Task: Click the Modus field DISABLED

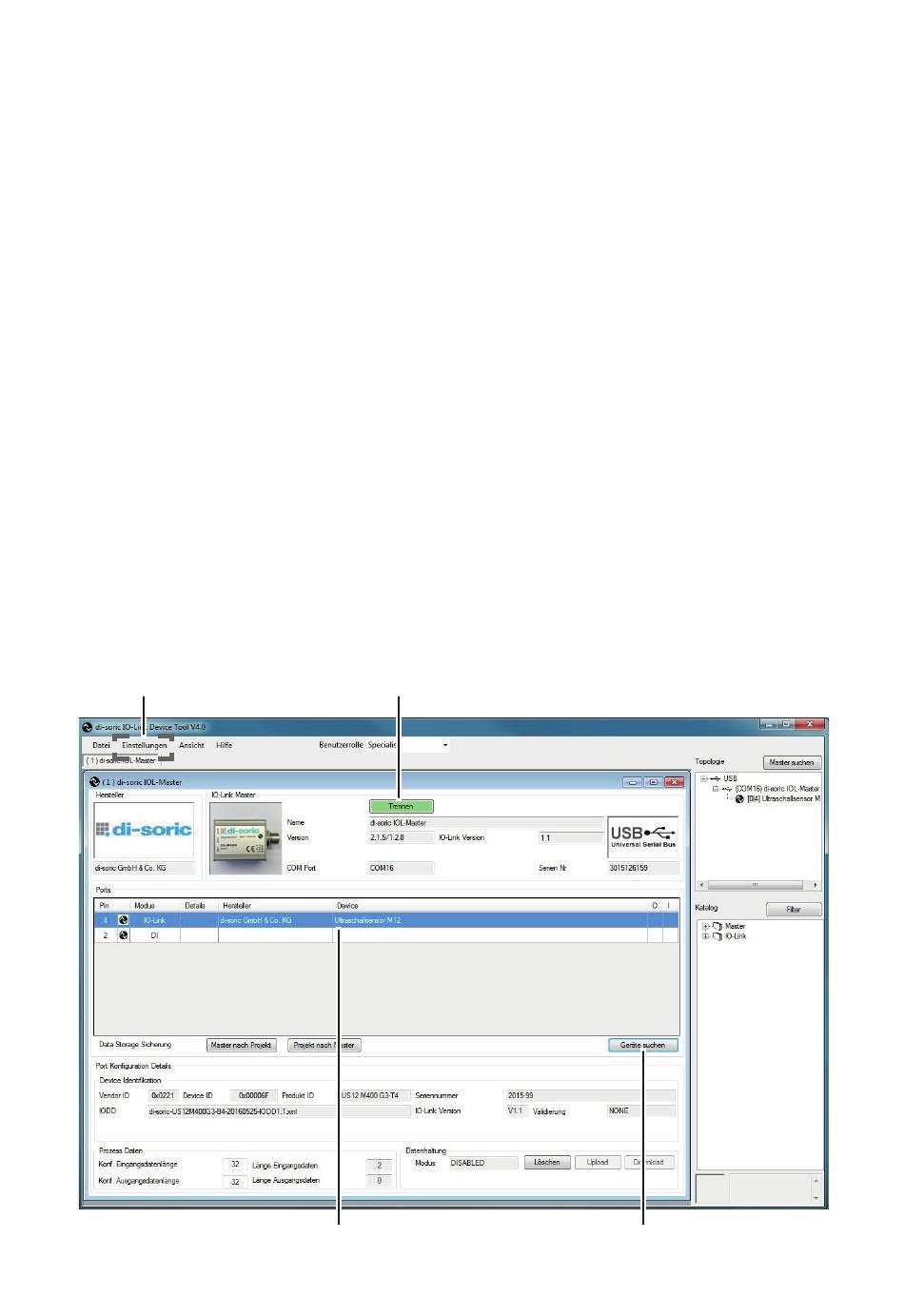Action: [x=483, y=1163]
